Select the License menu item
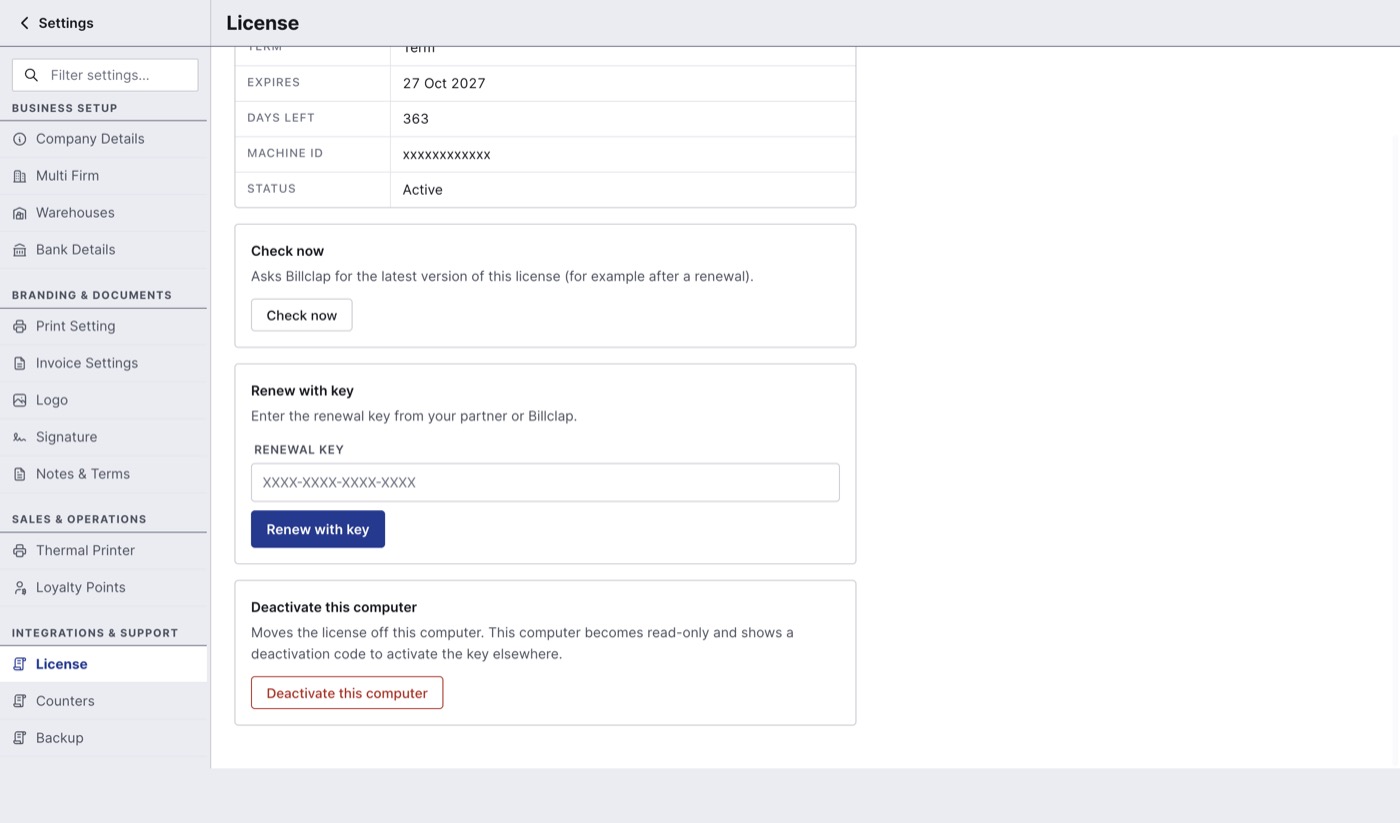The height and width of the screenshot is (823, 1400). (x=104, y=664)
